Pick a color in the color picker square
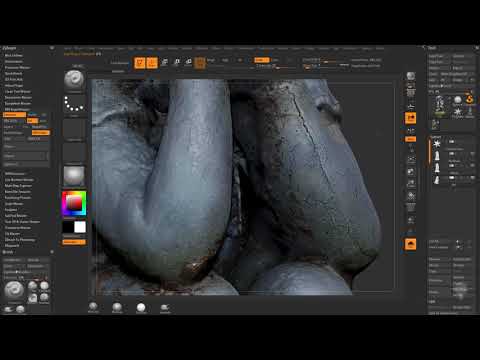 pyautogui.click(x=74, y=203)
